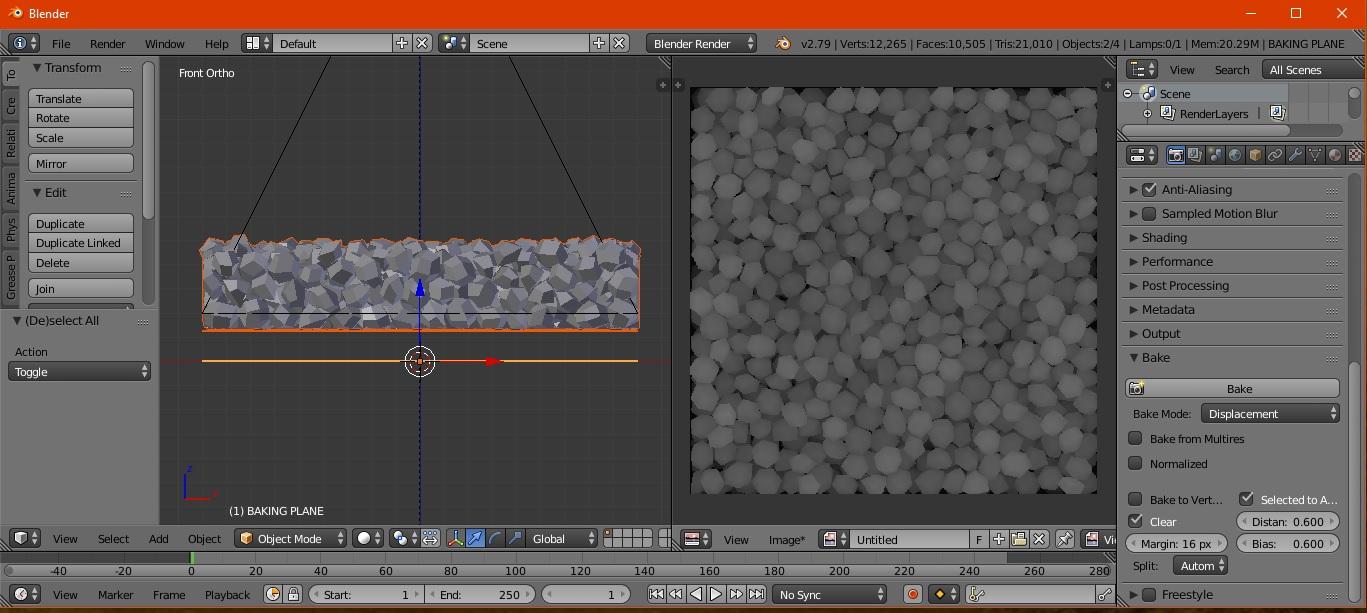Enable Bake from Multires checkbox
Viewport: 1367px width, 613px height.
coord(1135,438)
